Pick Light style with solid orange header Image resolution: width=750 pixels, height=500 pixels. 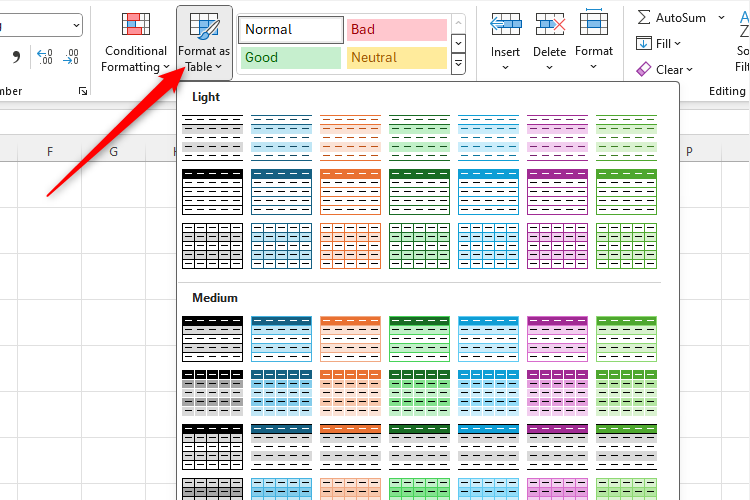351,192
